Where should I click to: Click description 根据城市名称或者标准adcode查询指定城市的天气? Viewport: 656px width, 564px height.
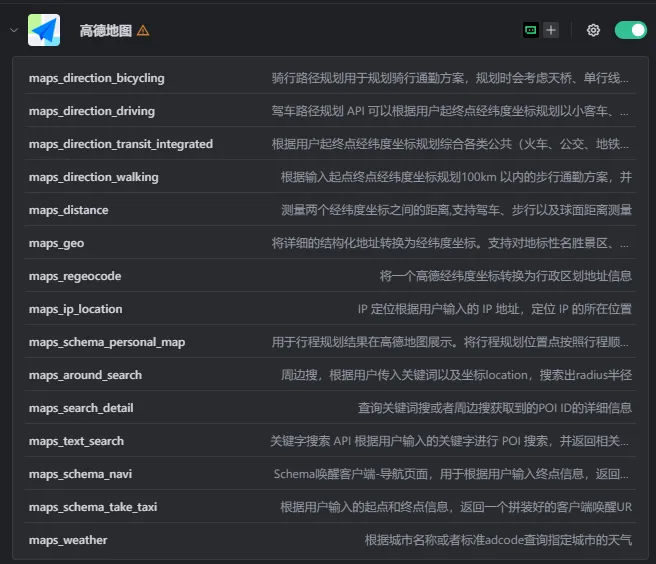(x=498, y=540)
